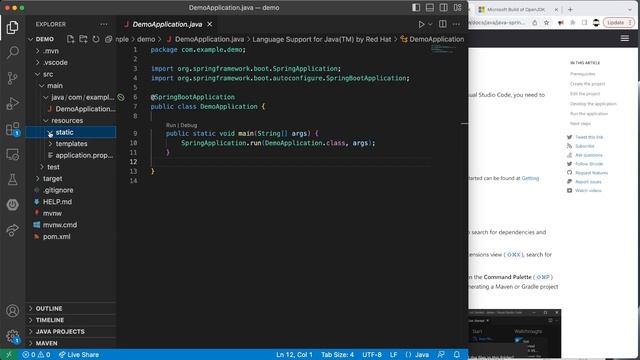Open the Source Control view
The width and height of the screenshot is (640, 360).
[x=13, y=78]
